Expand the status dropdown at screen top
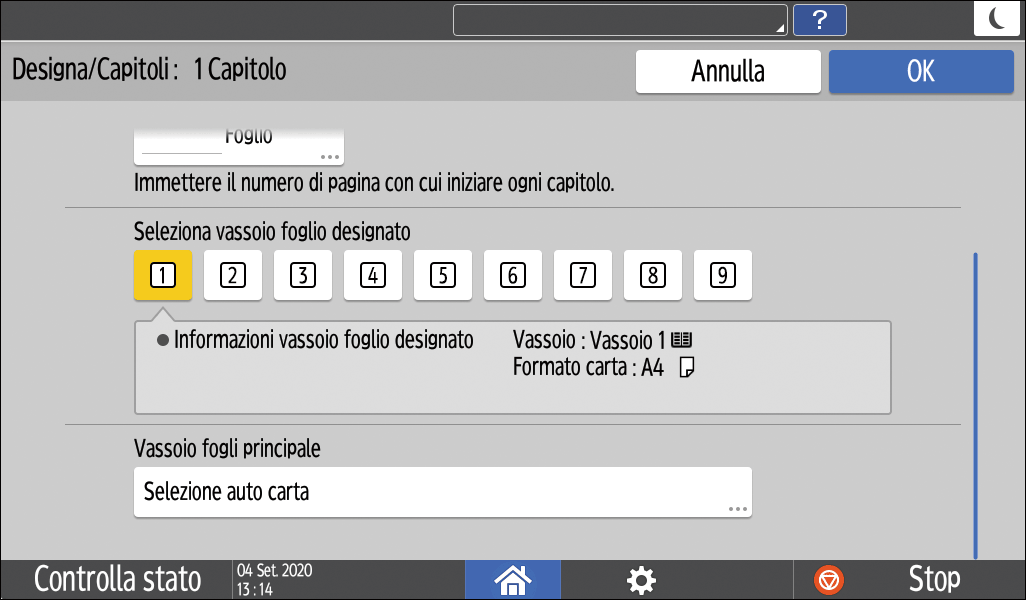The width and height of the screenshot is (1026, 600). click(620, 19)
